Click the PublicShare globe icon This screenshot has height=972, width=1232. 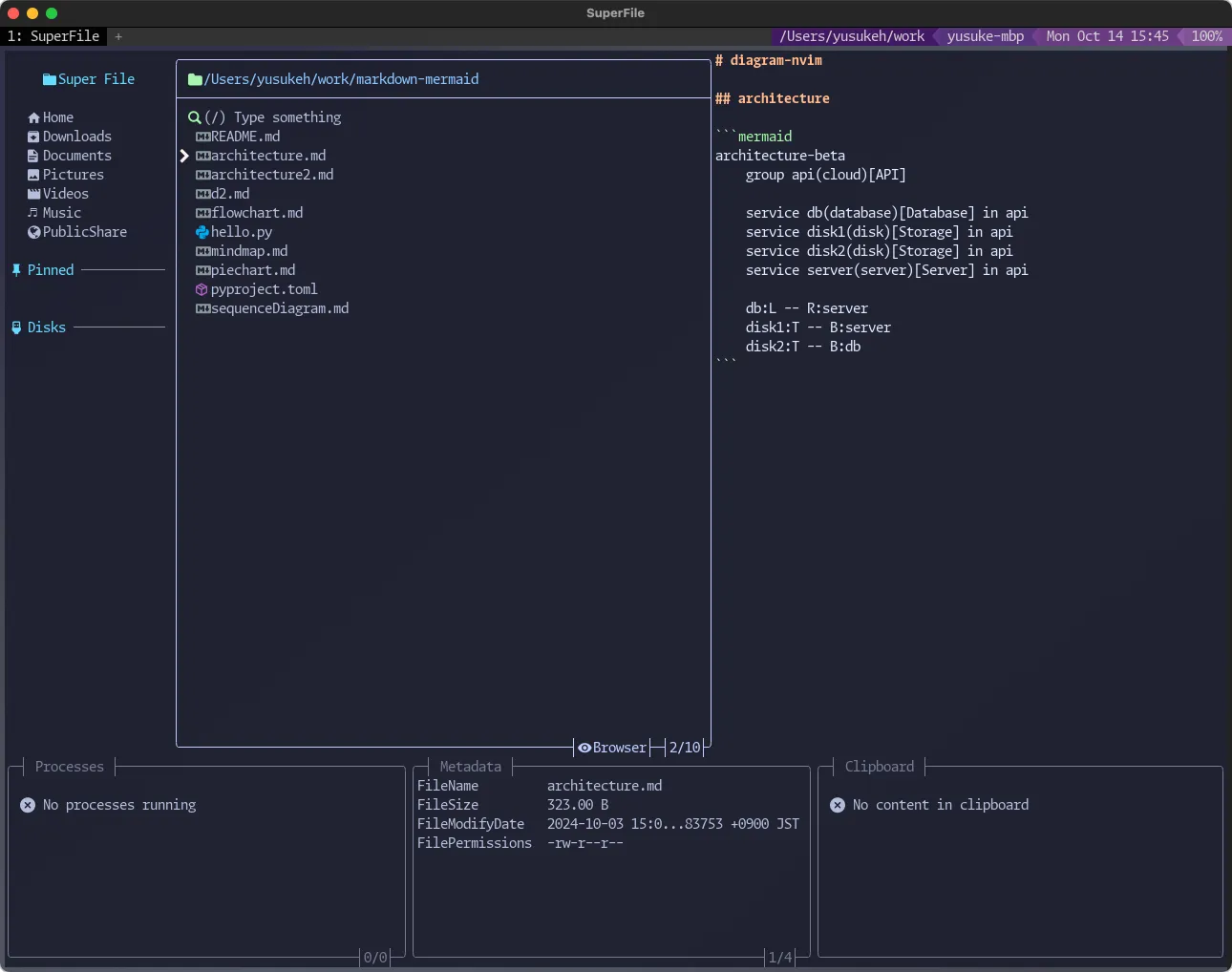[34, 232]
